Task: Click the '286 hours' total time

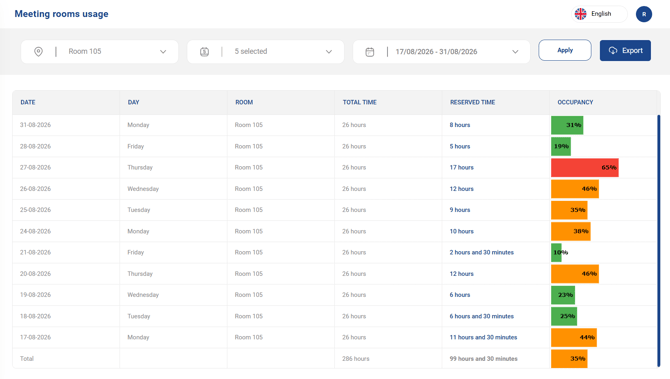Action: coord(356,359)
